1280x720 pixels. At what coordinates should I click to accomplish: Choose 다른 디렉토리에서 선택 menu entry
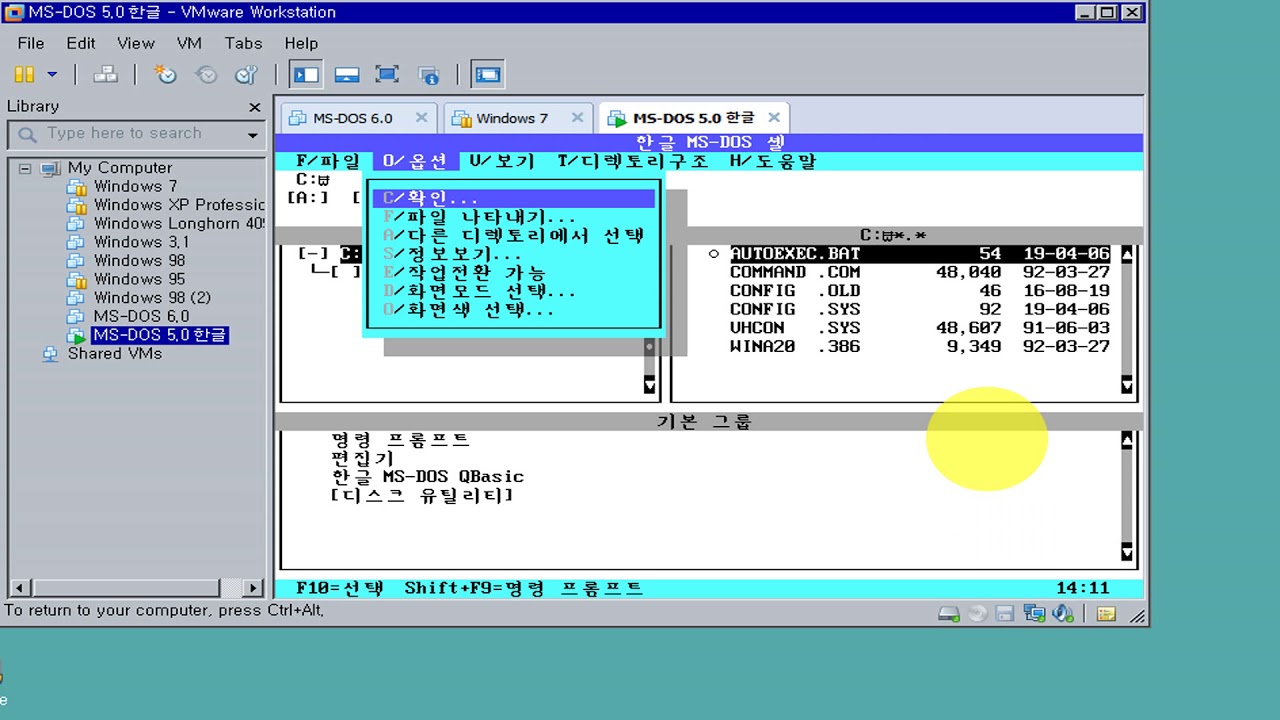tap(513, 235)
